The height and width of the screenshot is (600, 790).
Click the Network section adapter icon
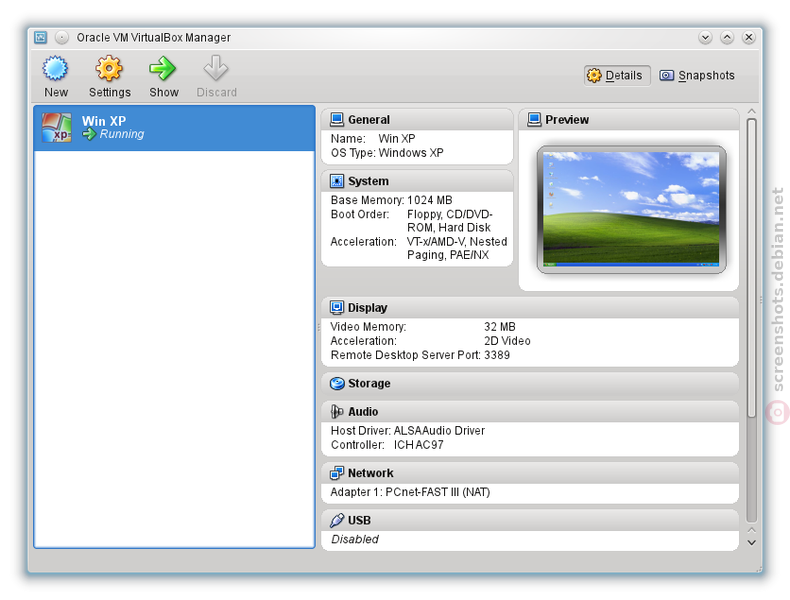(337, 474)
